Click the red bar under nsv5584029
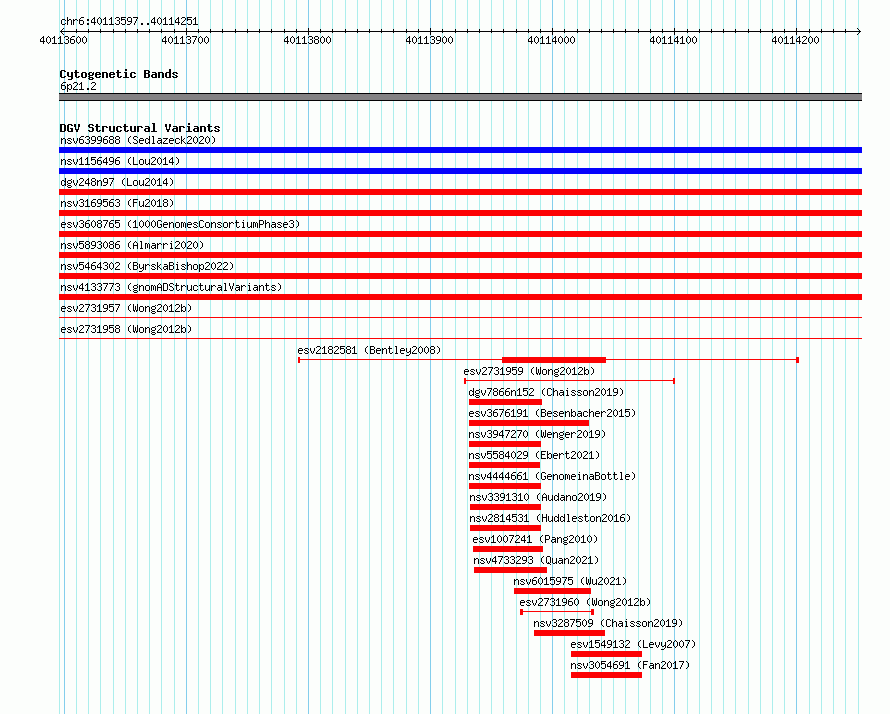Viewport: 890px width, 714px height. click(504, 465)
